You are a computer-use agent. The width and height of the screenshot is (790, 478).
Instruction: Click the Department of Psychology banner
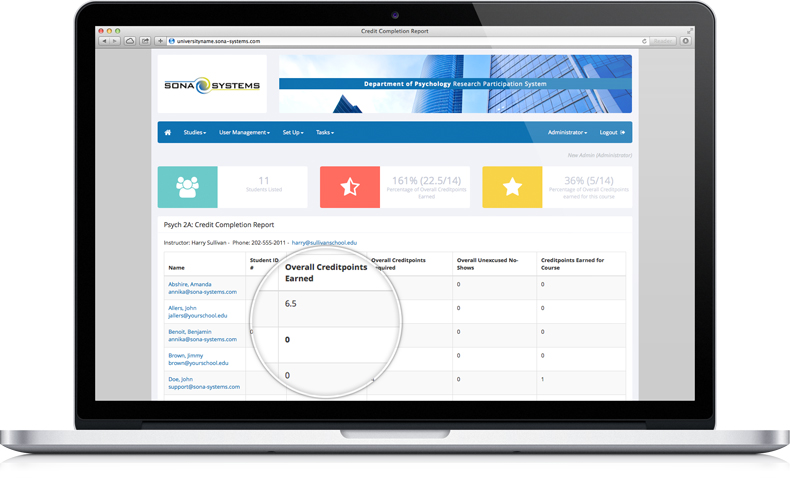pos(455,84)
